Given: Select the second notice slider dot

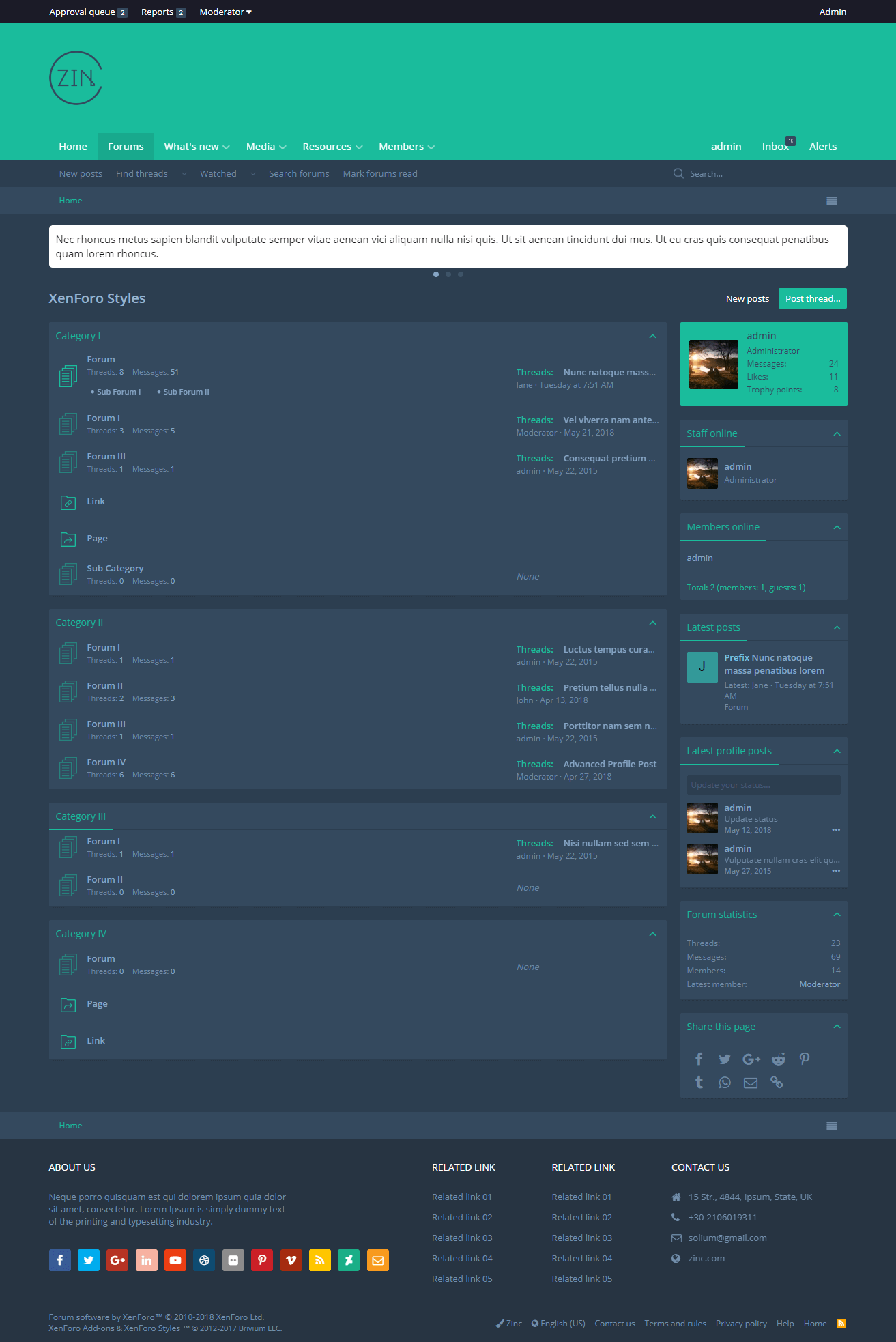Looking at the screenshot, I should point(448,274).
